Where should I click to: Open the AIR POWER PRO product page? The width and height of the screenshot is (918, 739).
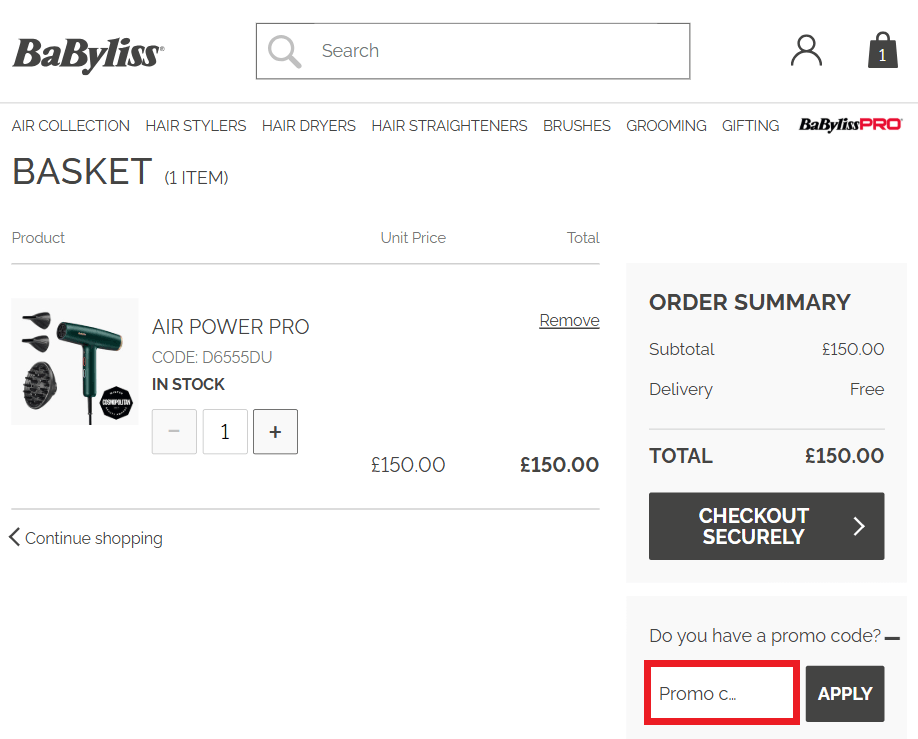tap(230, 327)
